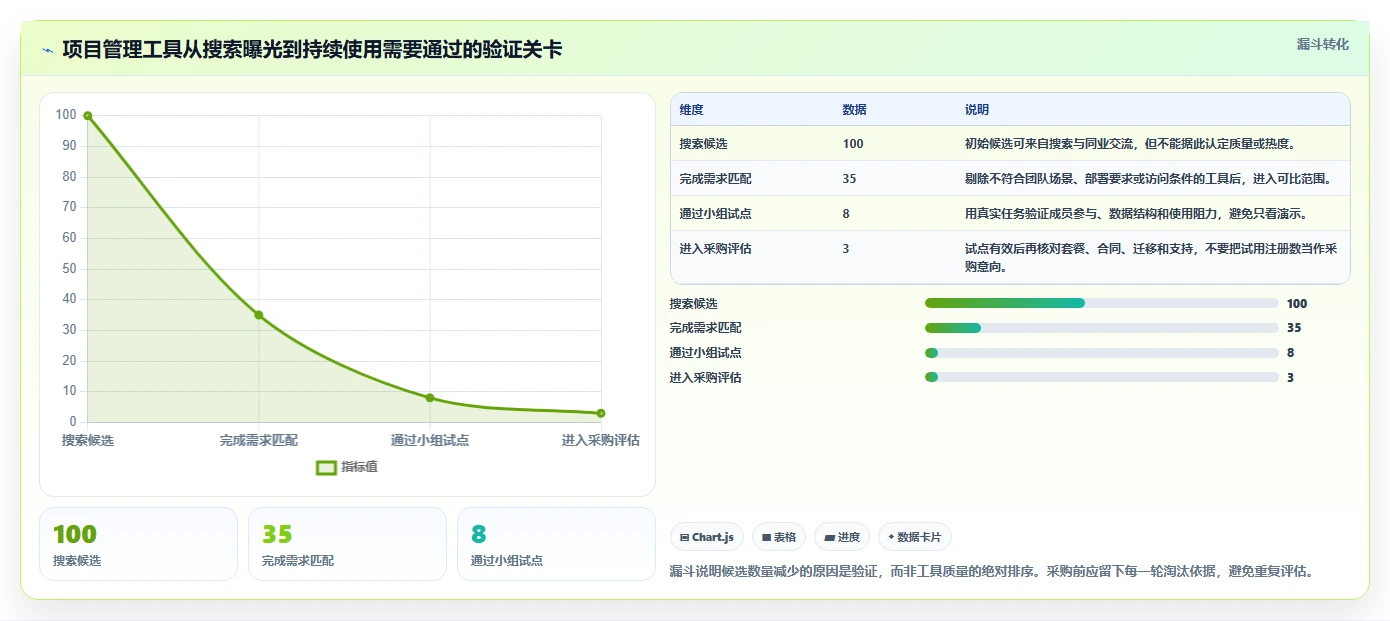
Task: Click the green 指标值 legend swatch
Action: click(x=326, y=467)
